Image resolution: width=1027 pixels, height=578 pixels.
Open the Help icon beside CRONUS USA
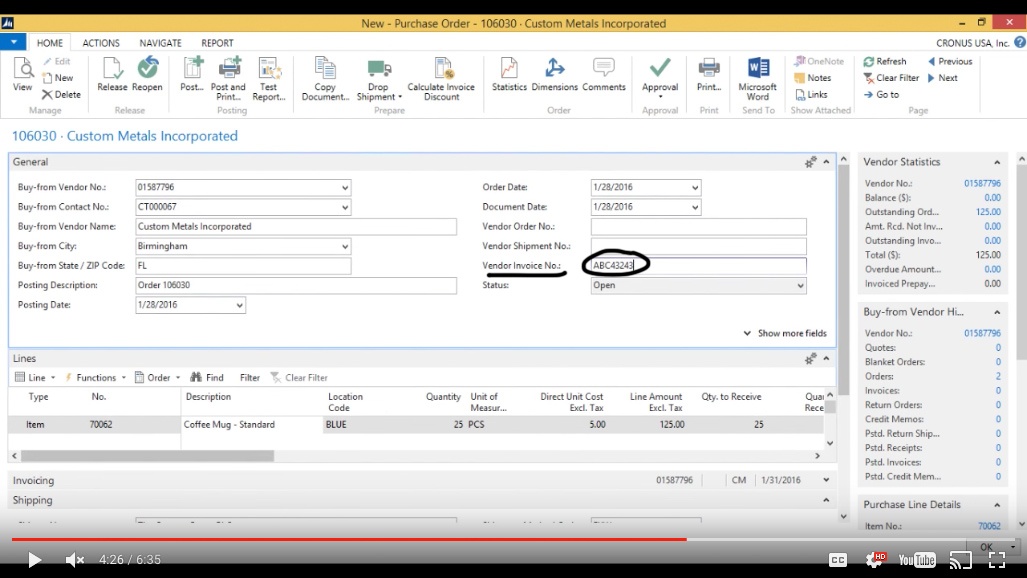pos(1020,43)
